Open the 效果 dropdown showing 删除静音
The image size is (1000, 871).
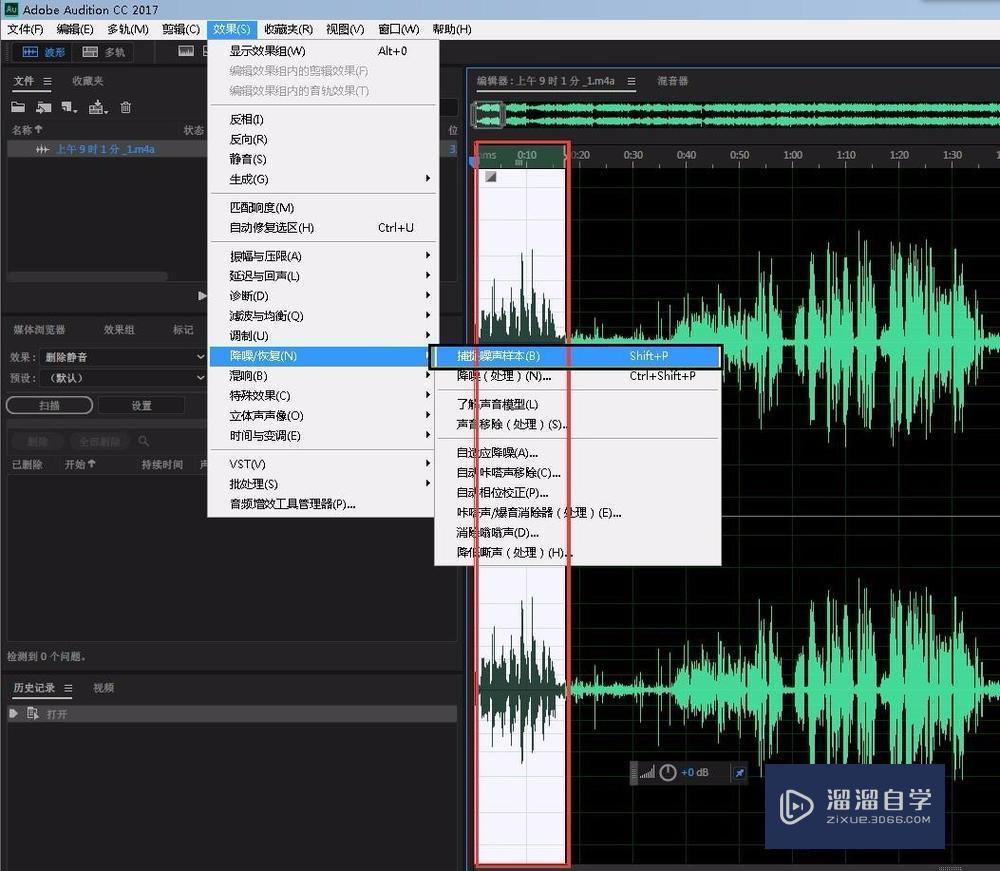124,357
